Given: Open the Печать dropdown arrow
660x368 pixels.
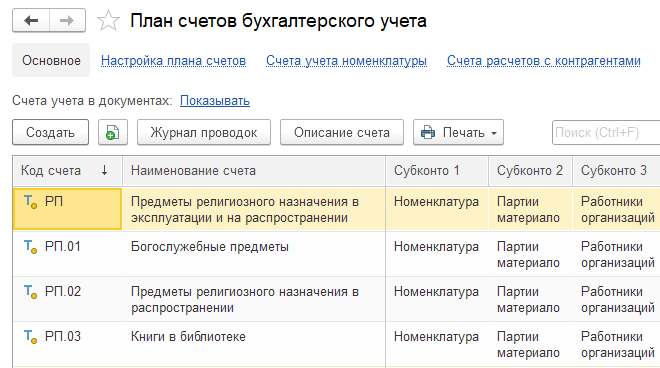Looking at the screenshot, I should [x=494, y=133].
